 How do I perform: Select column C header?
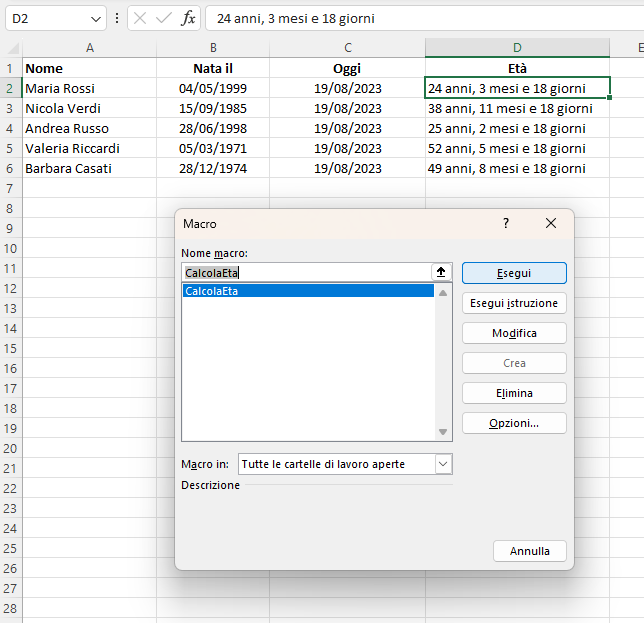[347, 48]
